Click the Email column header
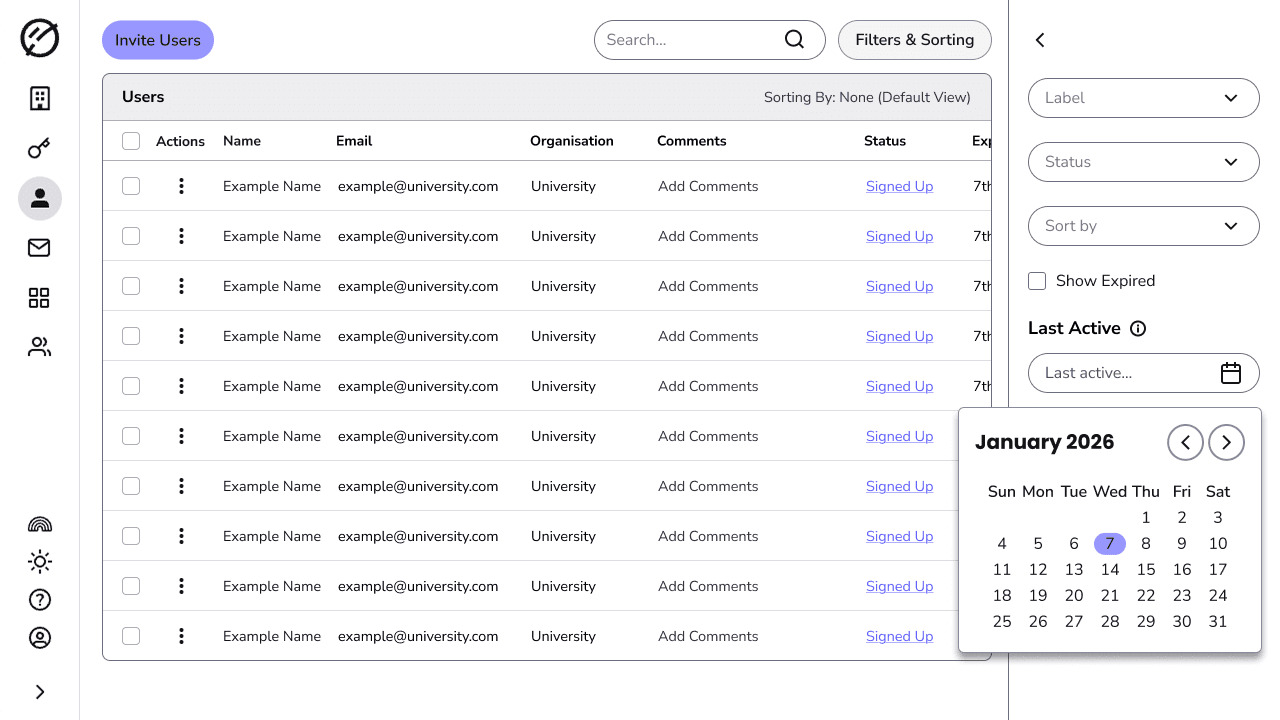Image resolution: width=1280 pixels, height=720 pixels. 354,141
